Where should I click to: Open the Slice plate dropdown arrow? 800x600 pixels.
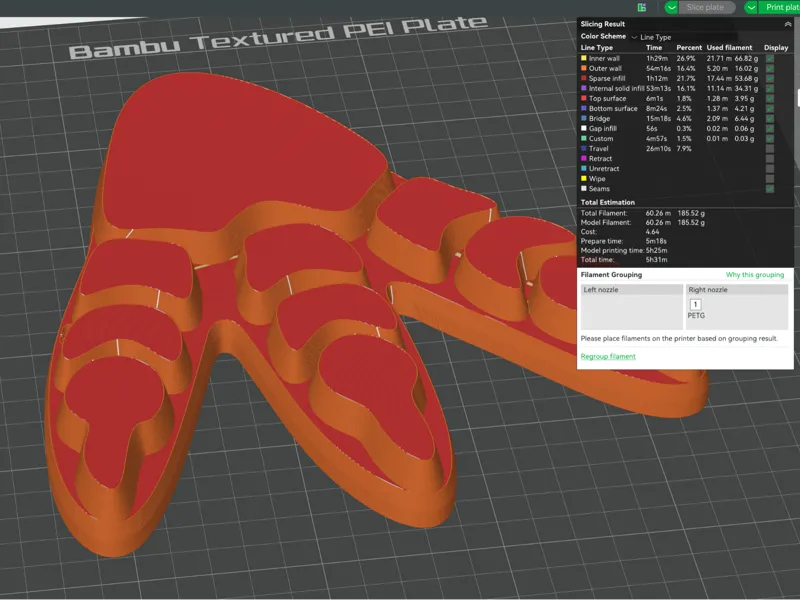(x=671, y=7)
